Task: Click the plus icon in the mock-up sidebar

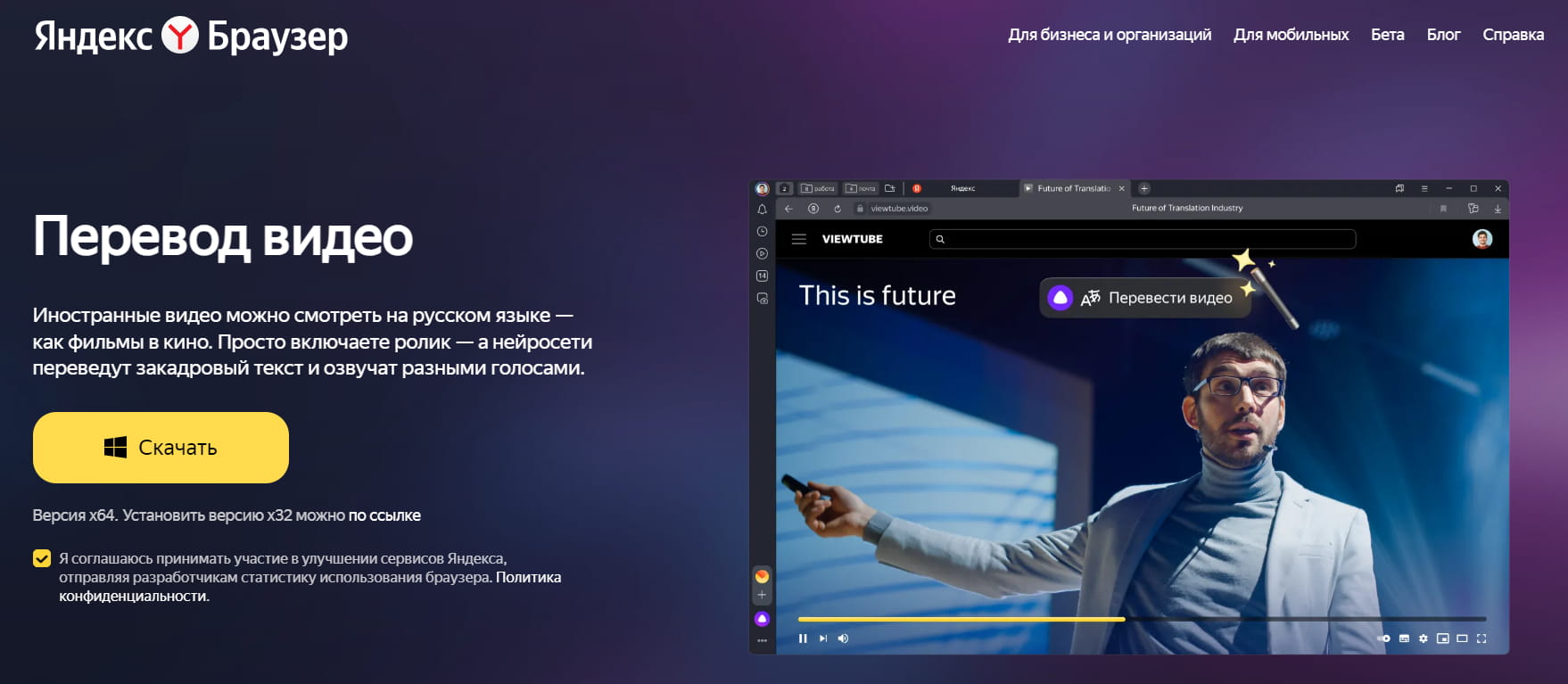Action: point(762,595)
